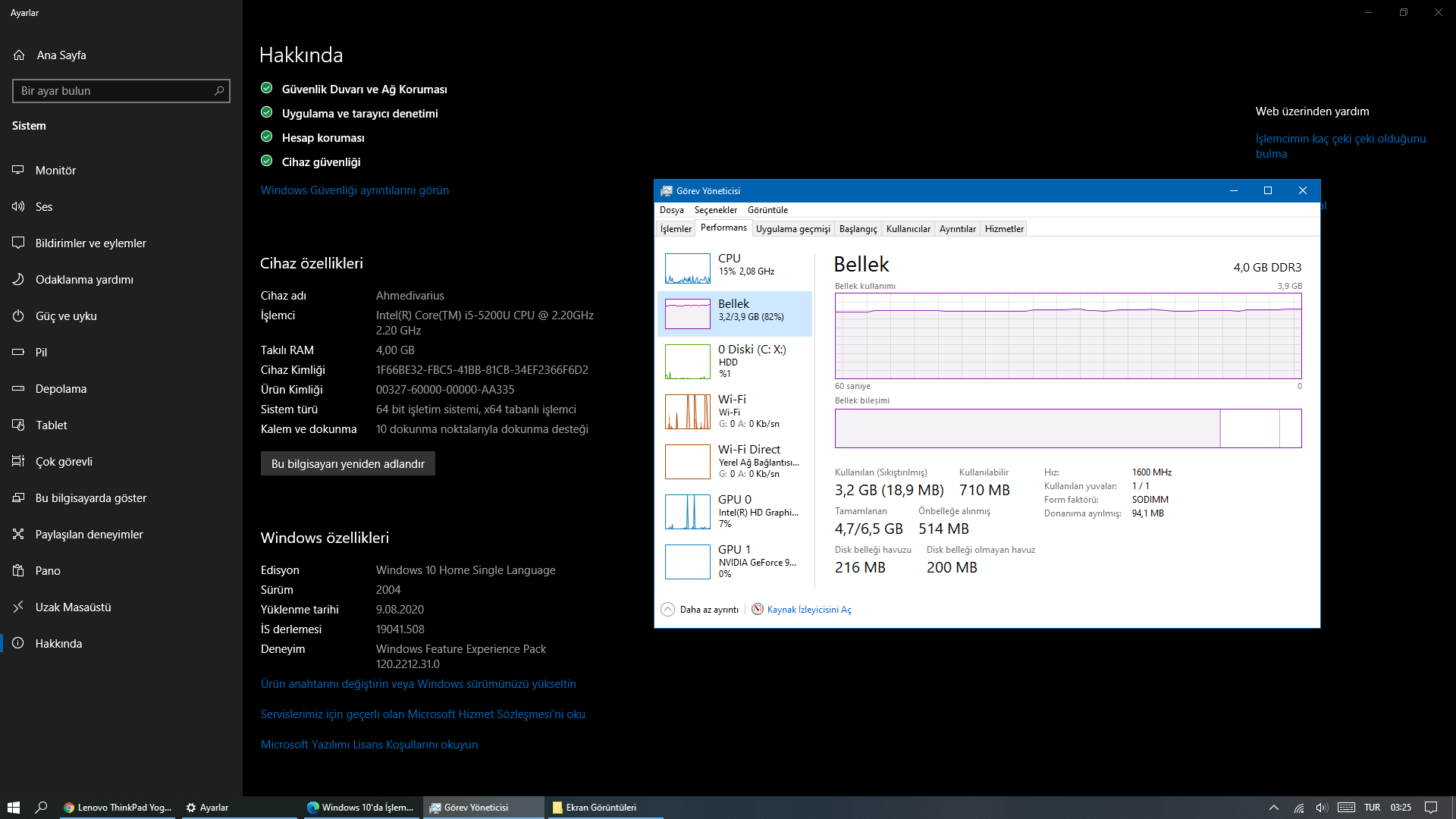Switch to the Başlangıç tab

pyautogui.click(x=858, y=229)
